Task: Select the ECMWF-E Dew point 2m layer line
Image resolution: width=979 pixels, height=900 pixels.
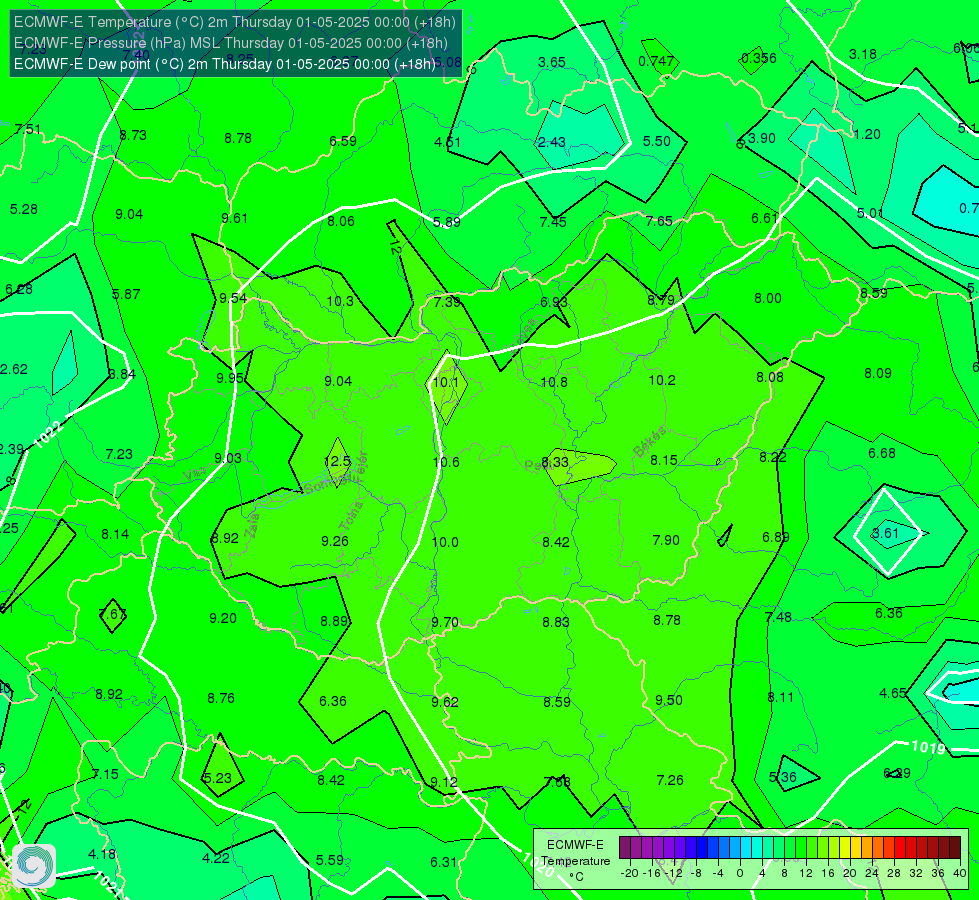Action: 224,64
